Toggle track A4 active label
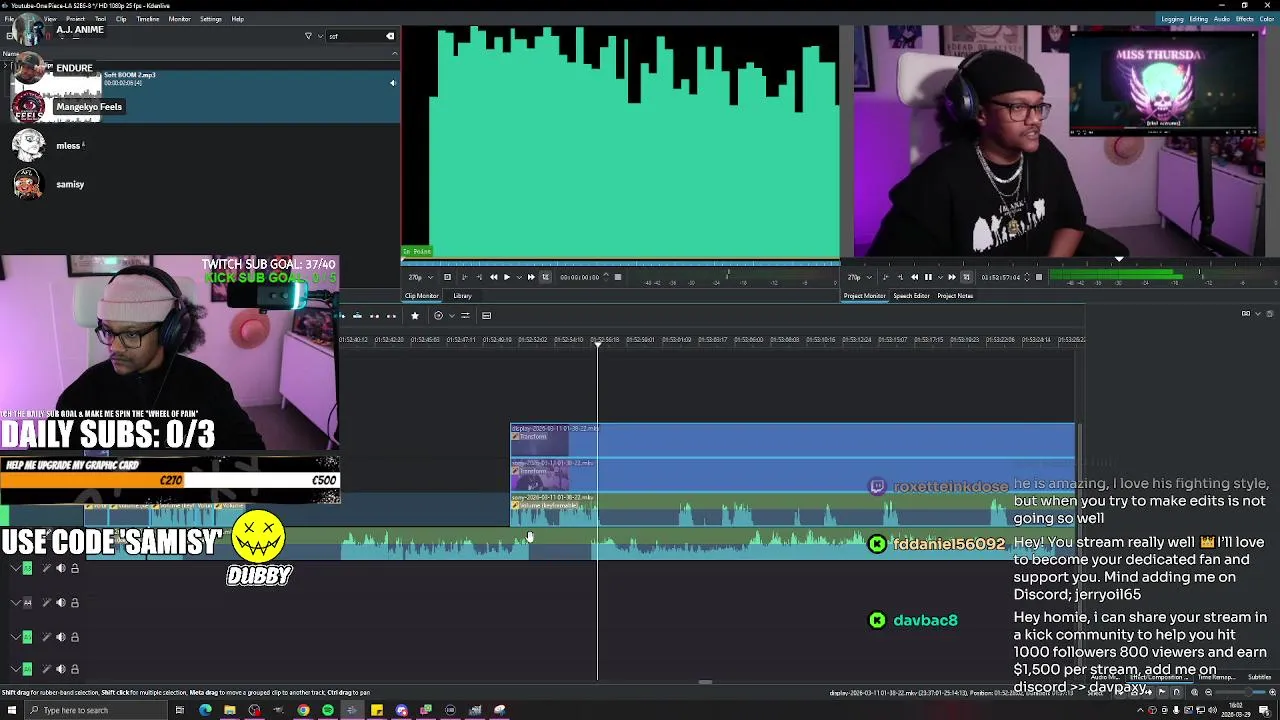1280x720 pixels. (x=27, y=602)
